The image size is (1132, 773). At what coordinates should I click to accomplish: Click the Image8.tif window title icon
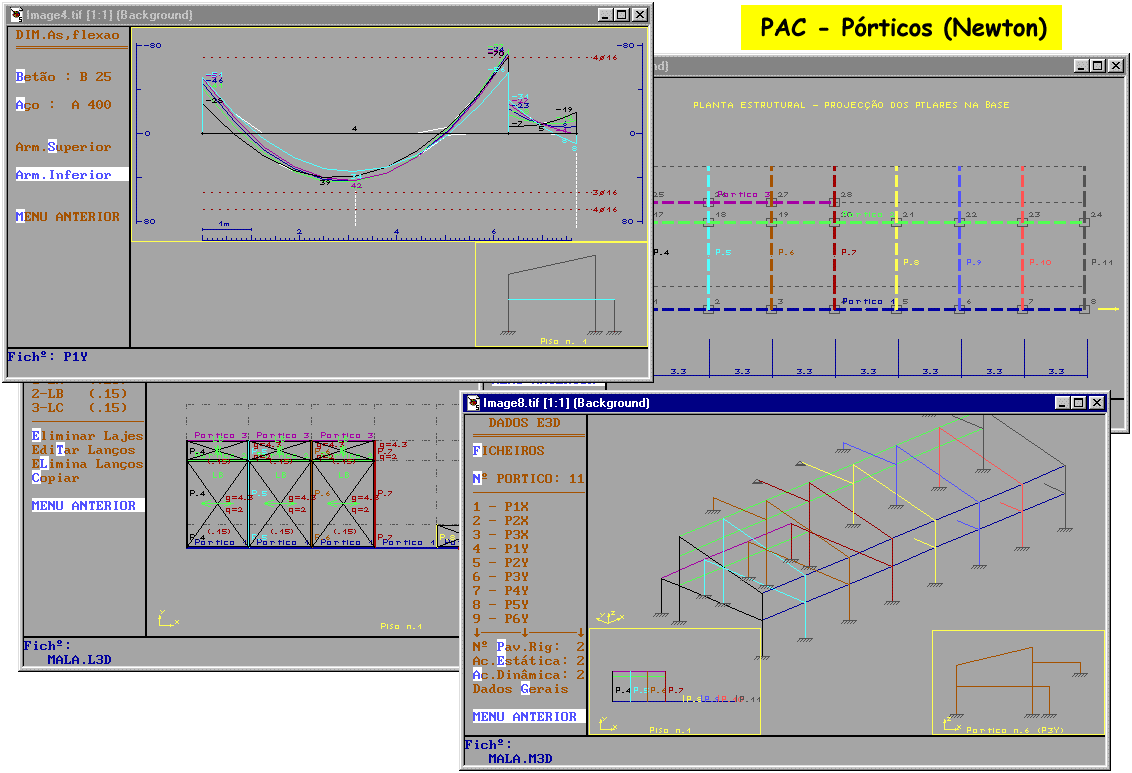point(473,403)
